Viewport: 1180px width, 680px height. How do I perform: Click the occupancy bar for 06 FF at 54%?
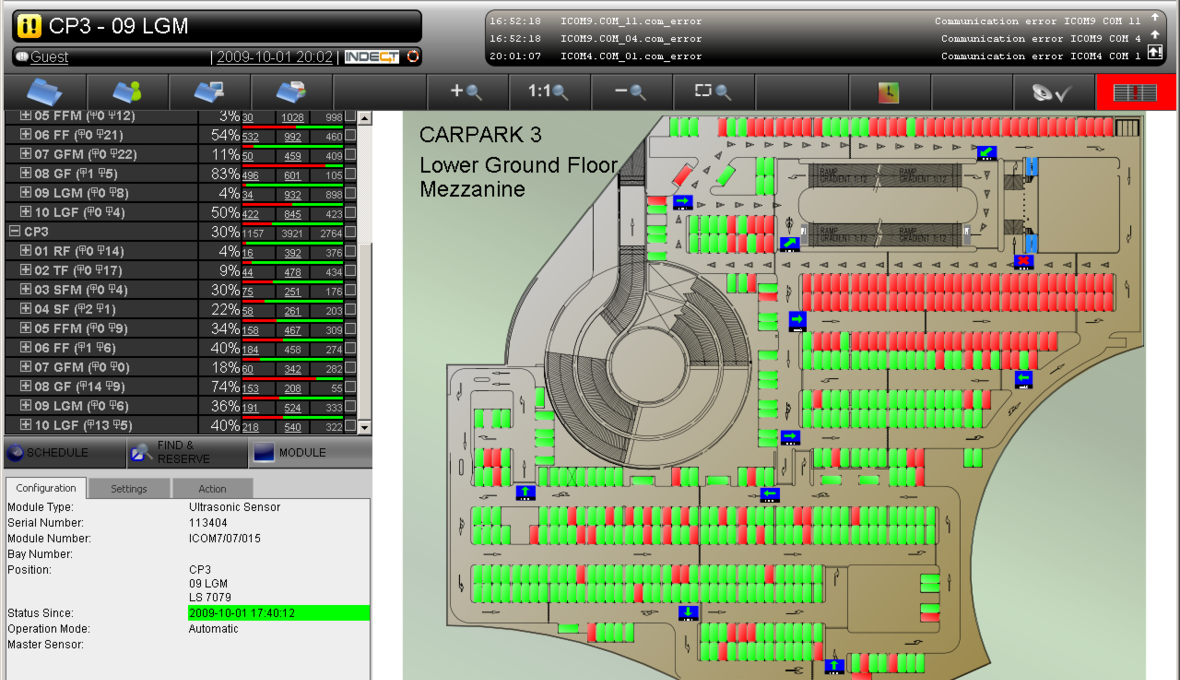click(x=292, y=128)
